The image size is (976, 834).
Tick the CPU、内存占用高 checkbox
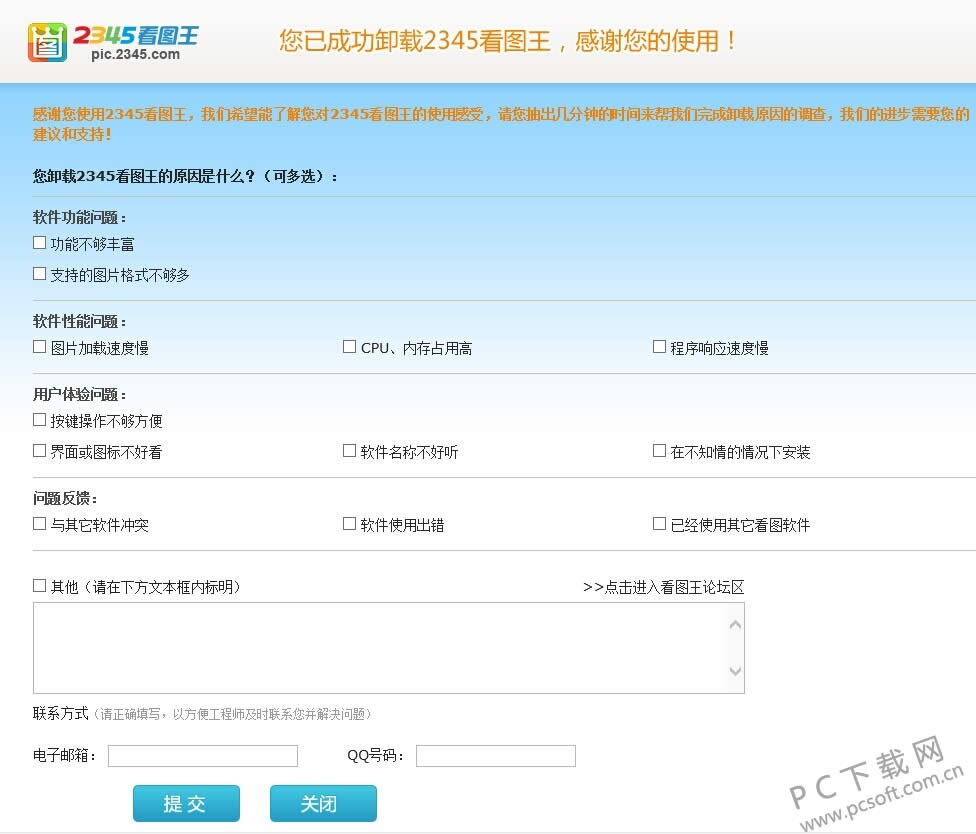coord(349,347)
